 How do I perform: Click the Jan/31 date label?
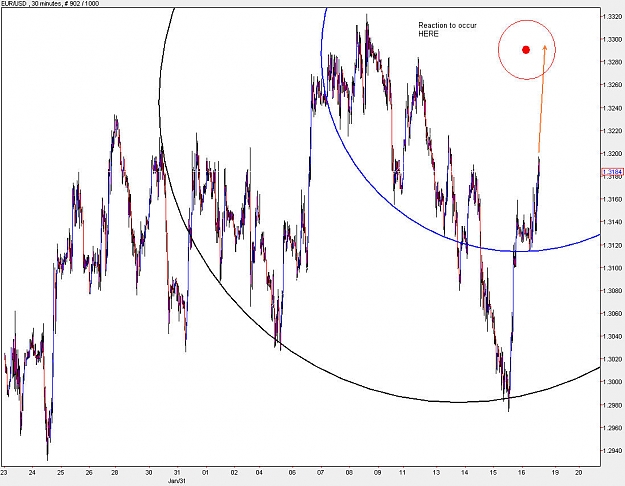point(177,481)
